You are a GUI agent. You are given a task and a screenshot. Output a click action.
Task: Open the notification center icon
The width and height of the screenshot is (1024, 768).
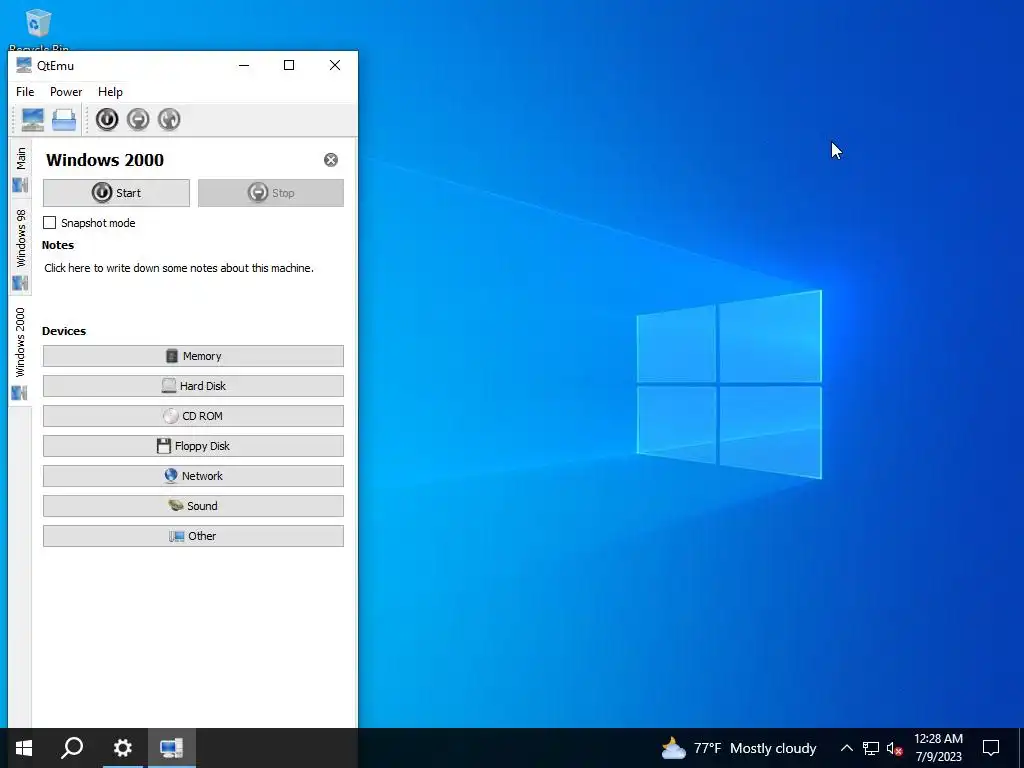(x=991, y=748)
